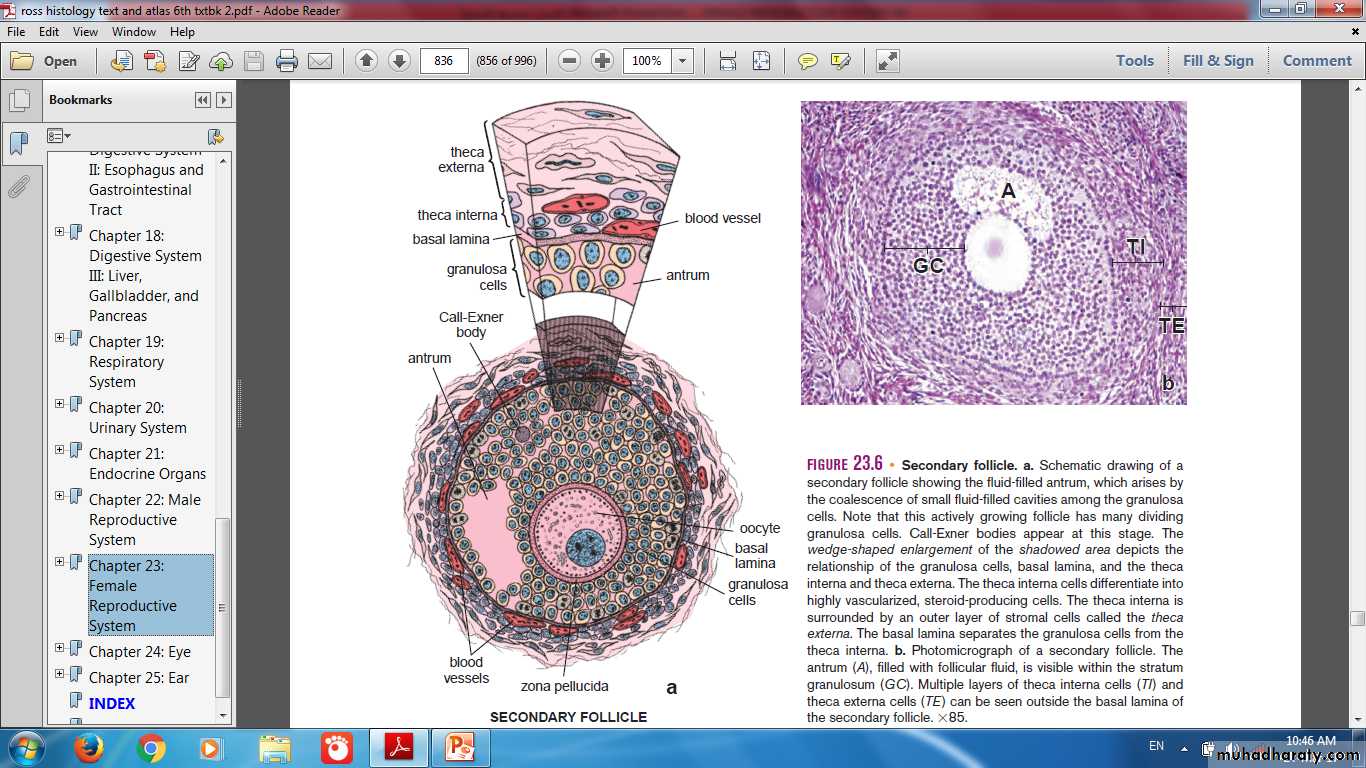Image resolution: width=1366 pixels, height=768 pixels.
Task: Zoom in with the plus button
Action: pos(602,61)
